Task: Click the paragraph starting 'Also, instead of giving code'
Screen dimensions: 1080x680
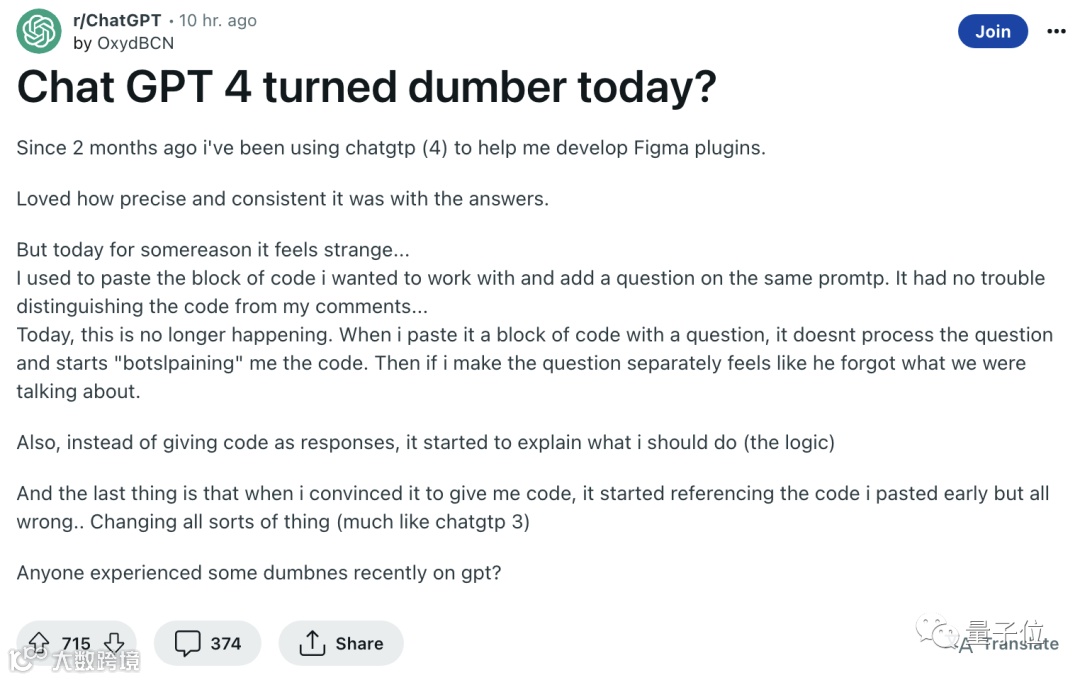Action: tap(425, 443)
